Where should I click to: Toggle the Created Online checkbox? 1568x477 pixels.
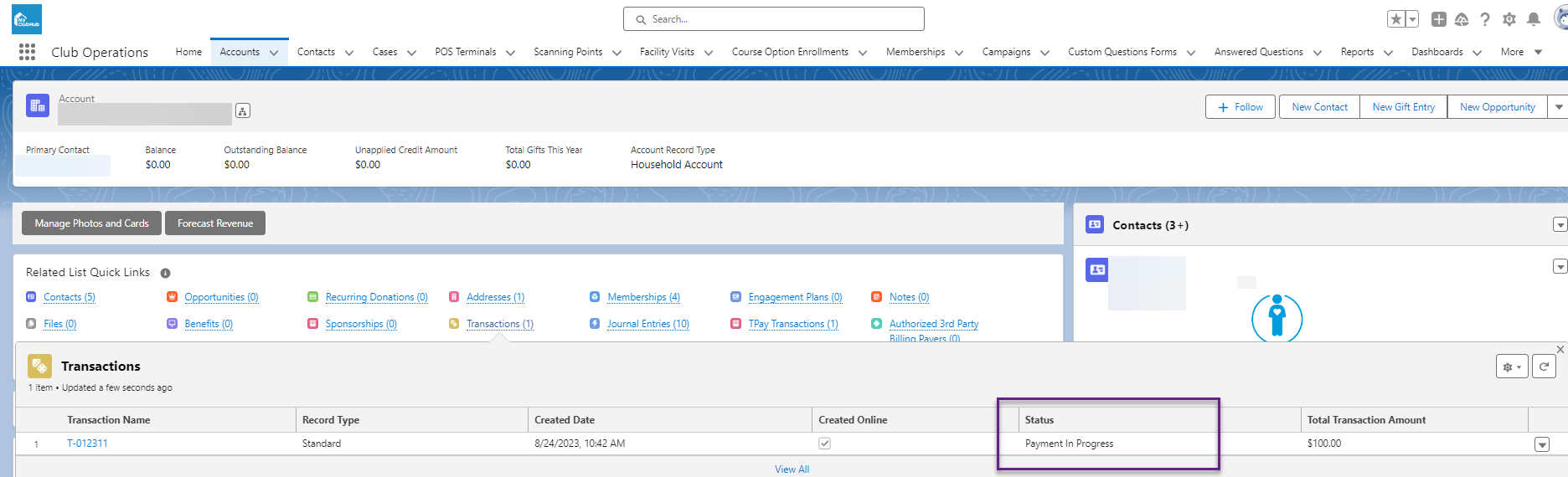(824, 444)
